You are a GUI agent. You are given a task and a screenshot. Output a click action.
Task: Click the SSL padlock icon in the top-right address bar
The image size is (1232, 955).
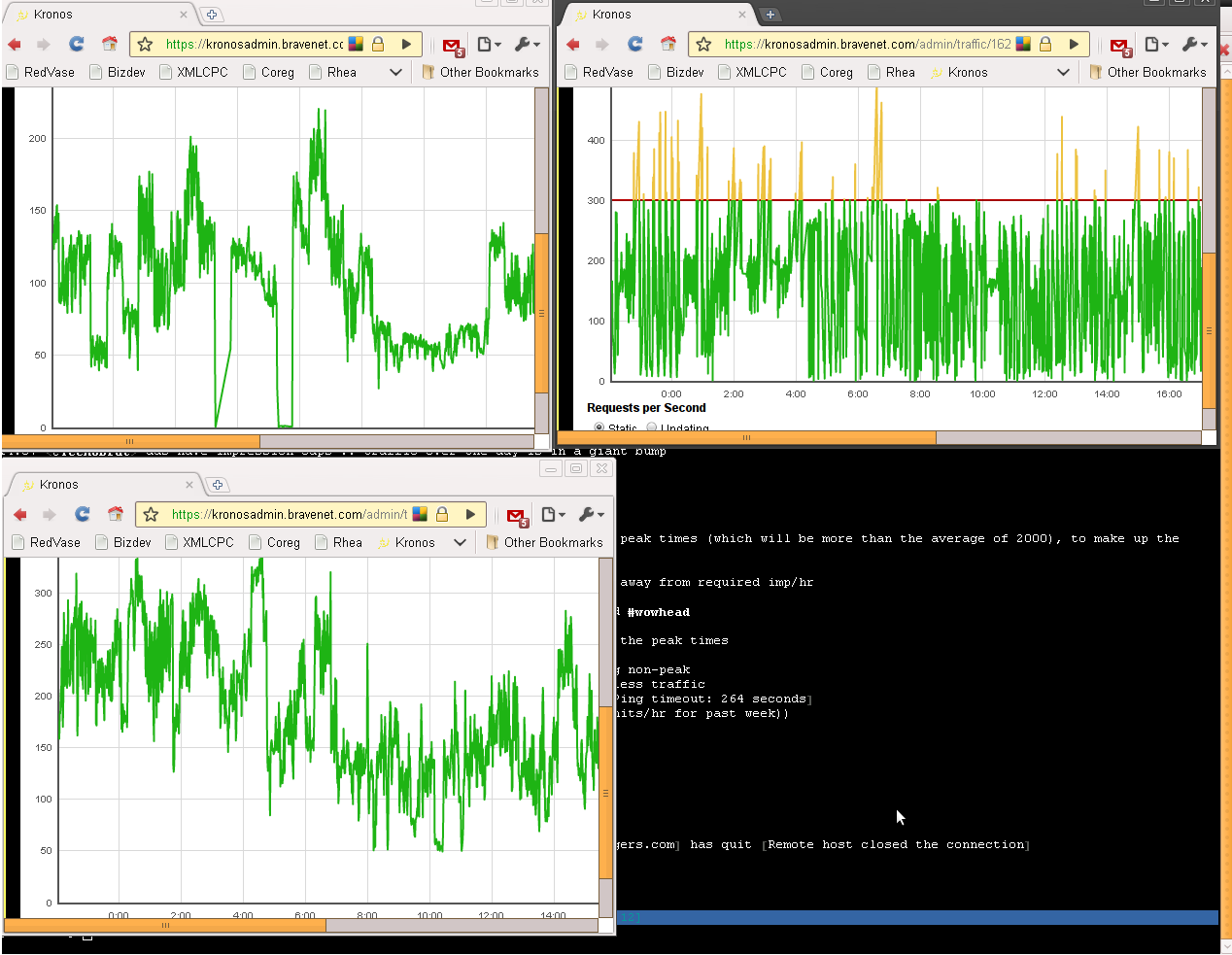(x=1045, y=44)
